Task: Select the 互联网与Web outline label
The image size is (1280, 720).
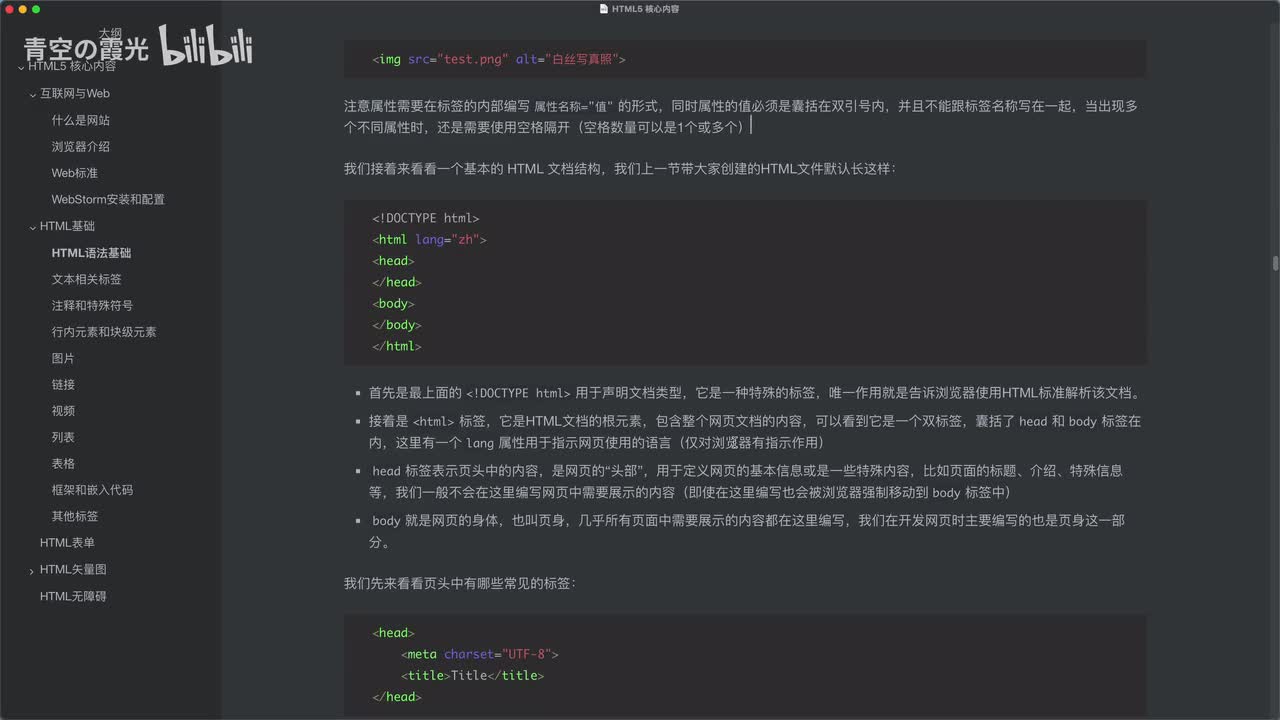Action: [75, 93]
